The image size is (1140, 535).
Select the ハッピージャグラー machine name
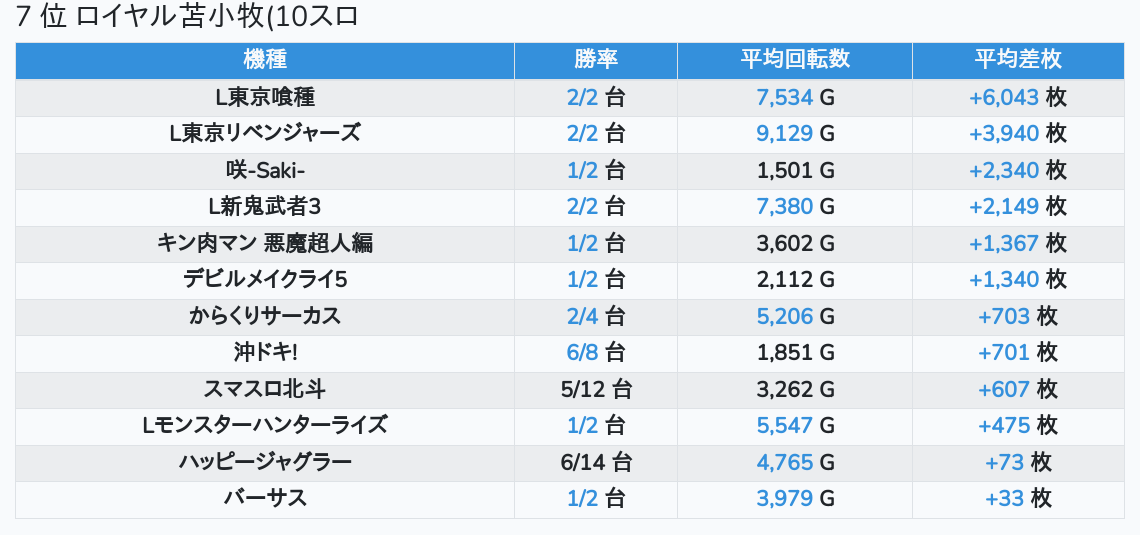click(x=265, y=462)
